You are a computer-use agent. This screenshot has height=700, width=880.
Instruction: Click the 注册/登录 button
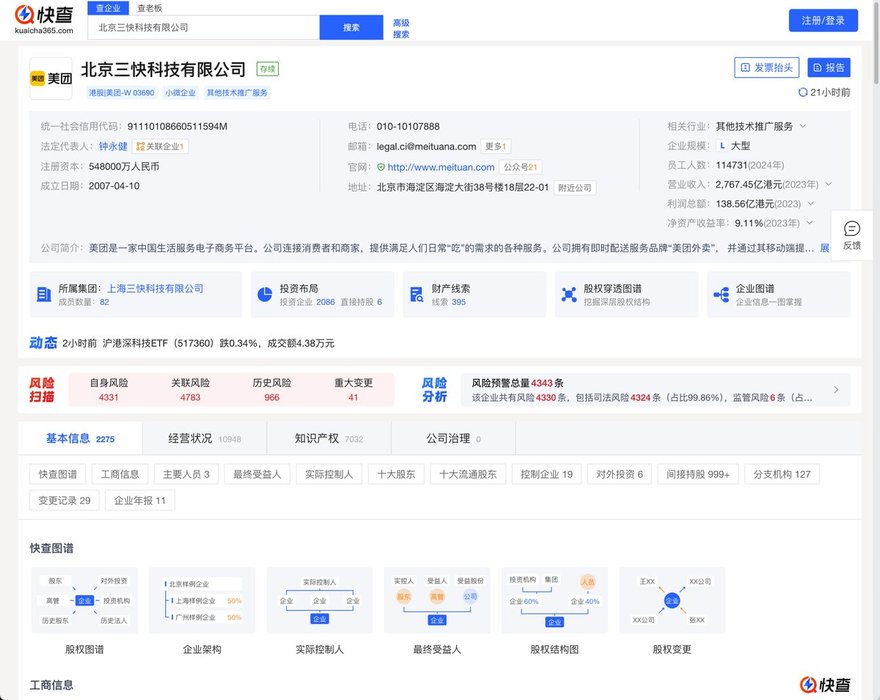(x=823, y=21)
